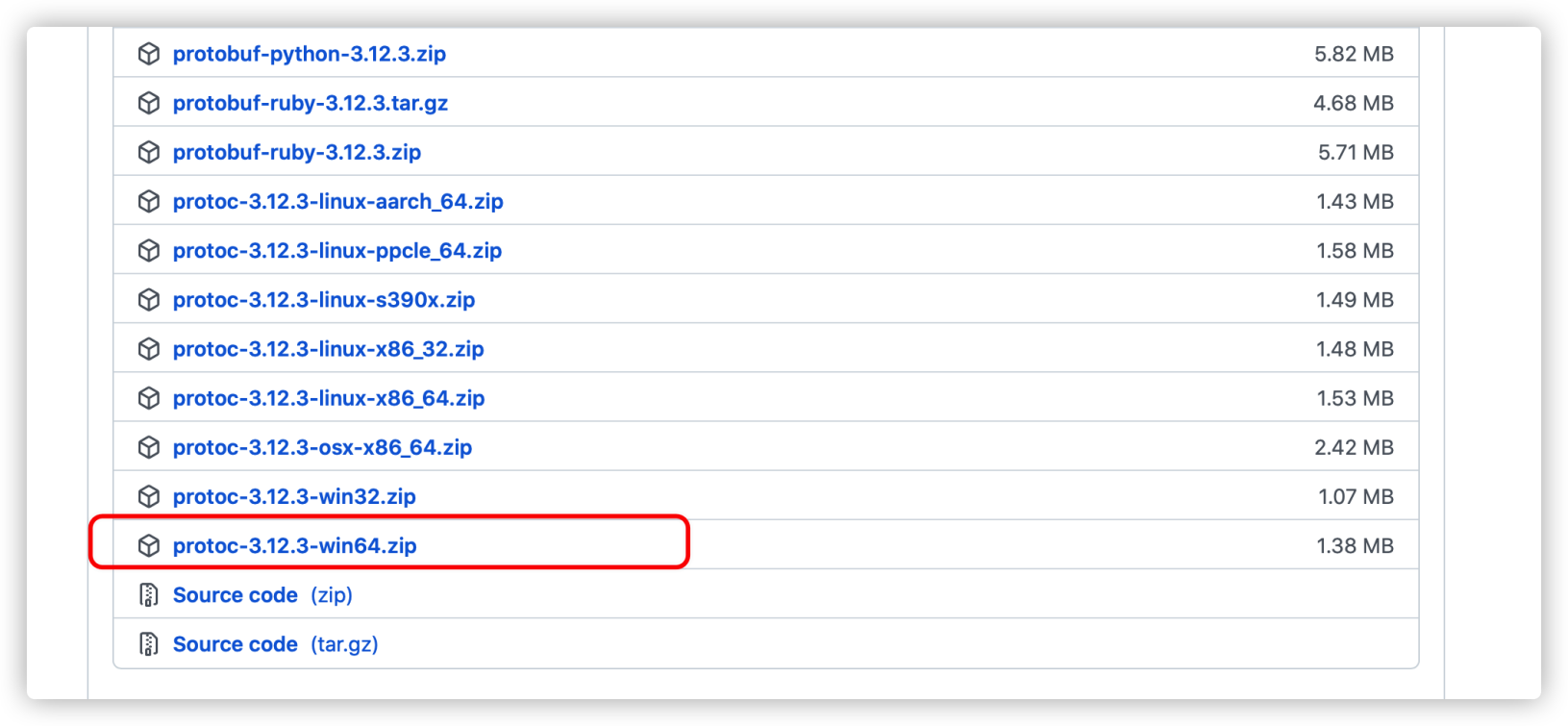
Task: Download protoc-3.12.3-linux-ppcle_64.zip
Action: 337,250
